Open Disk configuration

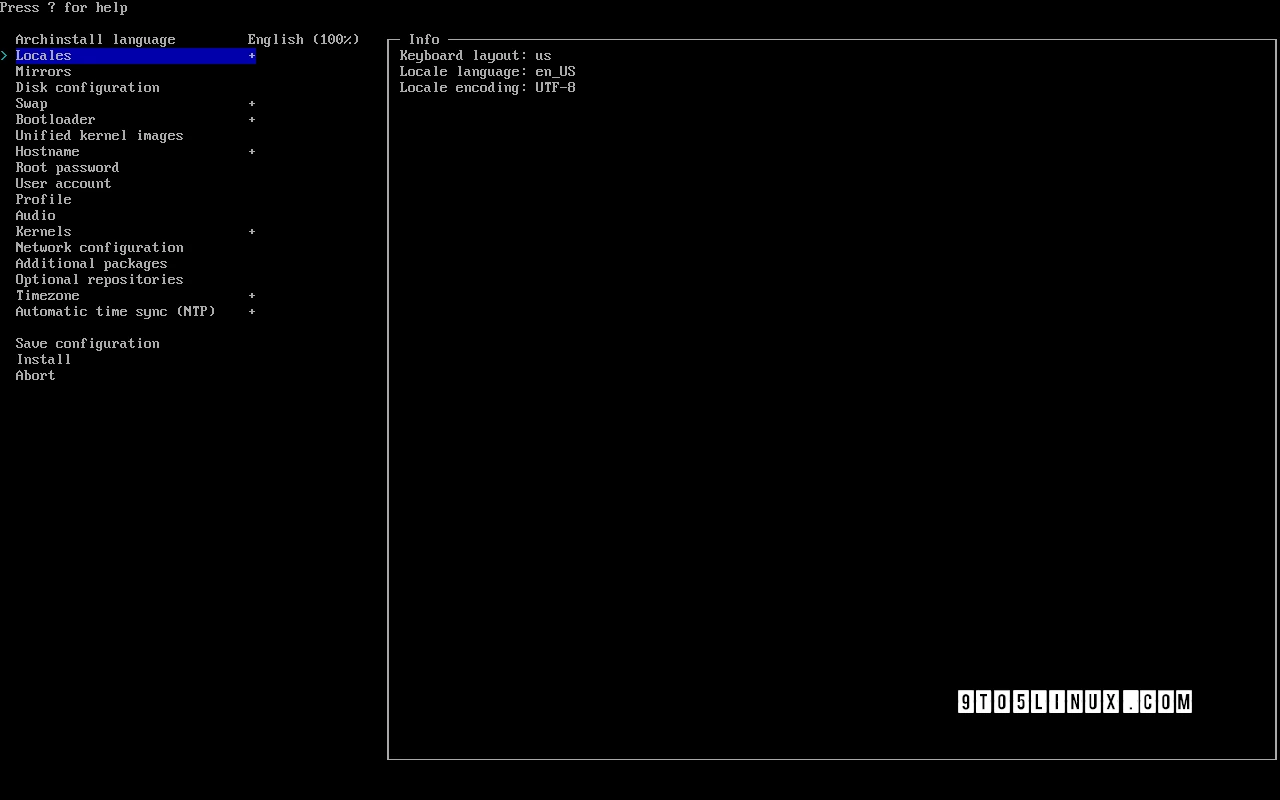pyautogui.click(x=87, y=87)
